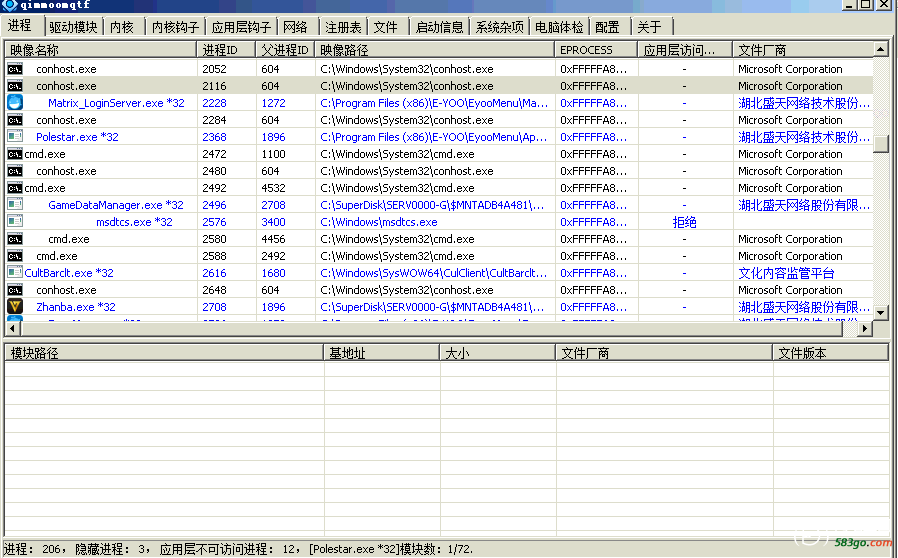
Task: Switch to the 应用层钩子 tab
Action: click(241, 27)
